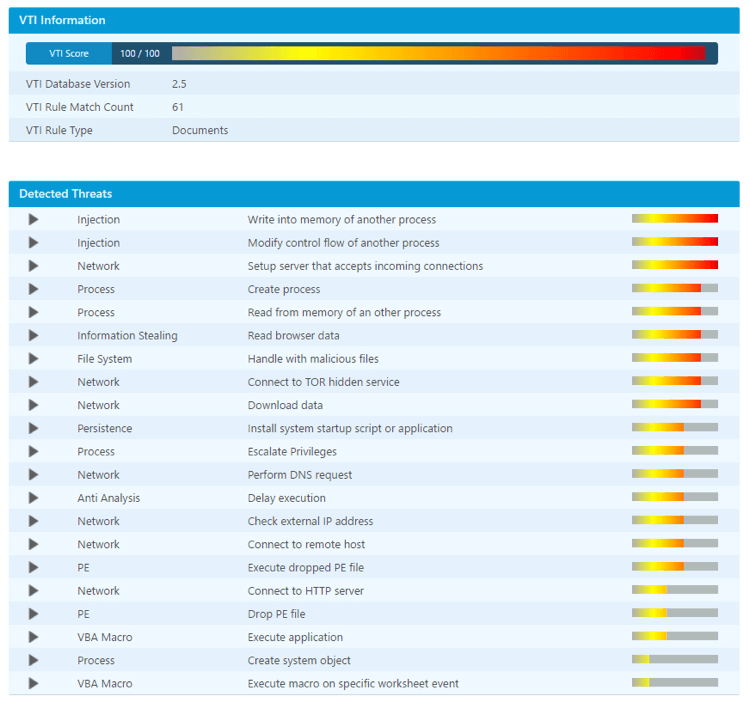Click 'Delay execution' description text

(287, 498)
